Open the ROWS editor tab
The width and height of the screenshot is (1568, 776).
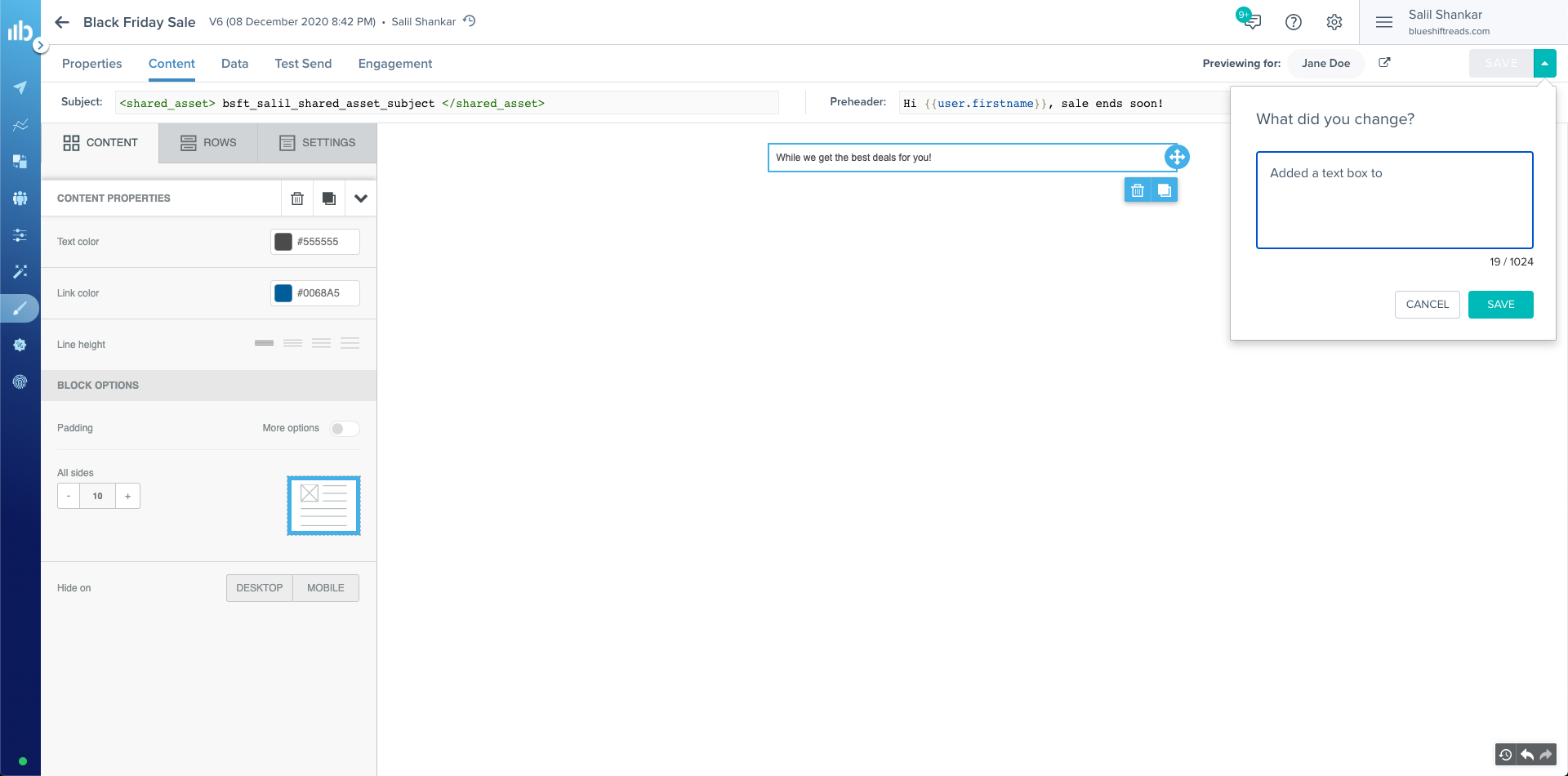(x=208, y=143)
